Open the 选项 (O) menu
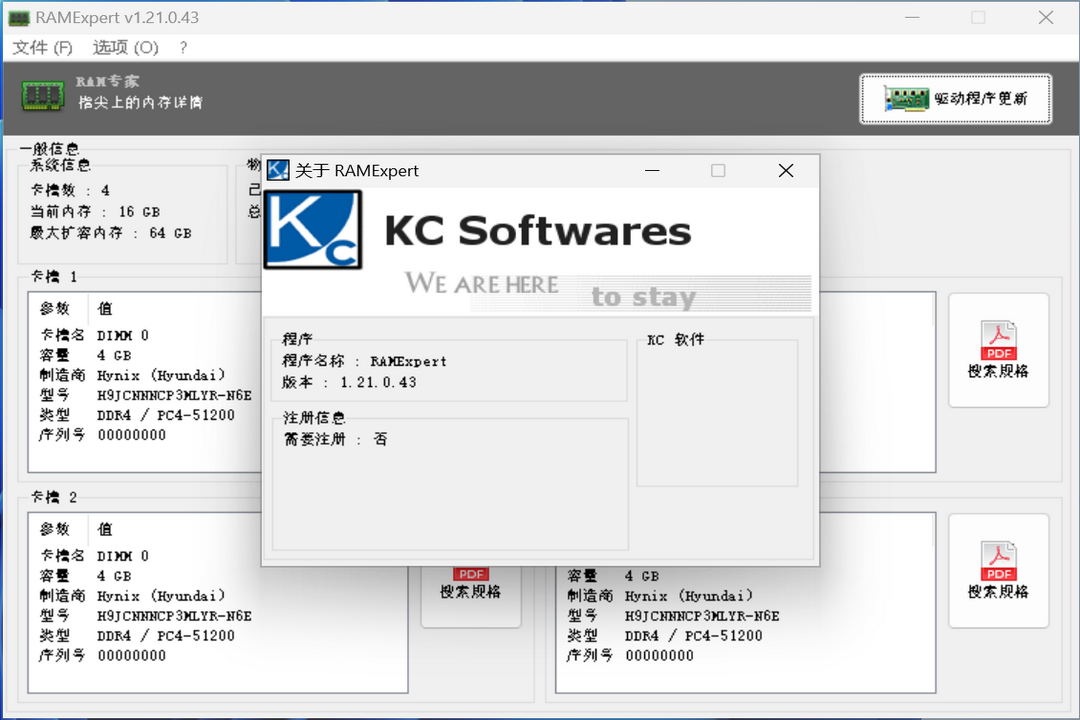 pyautogui.click(x=124, y=47)
